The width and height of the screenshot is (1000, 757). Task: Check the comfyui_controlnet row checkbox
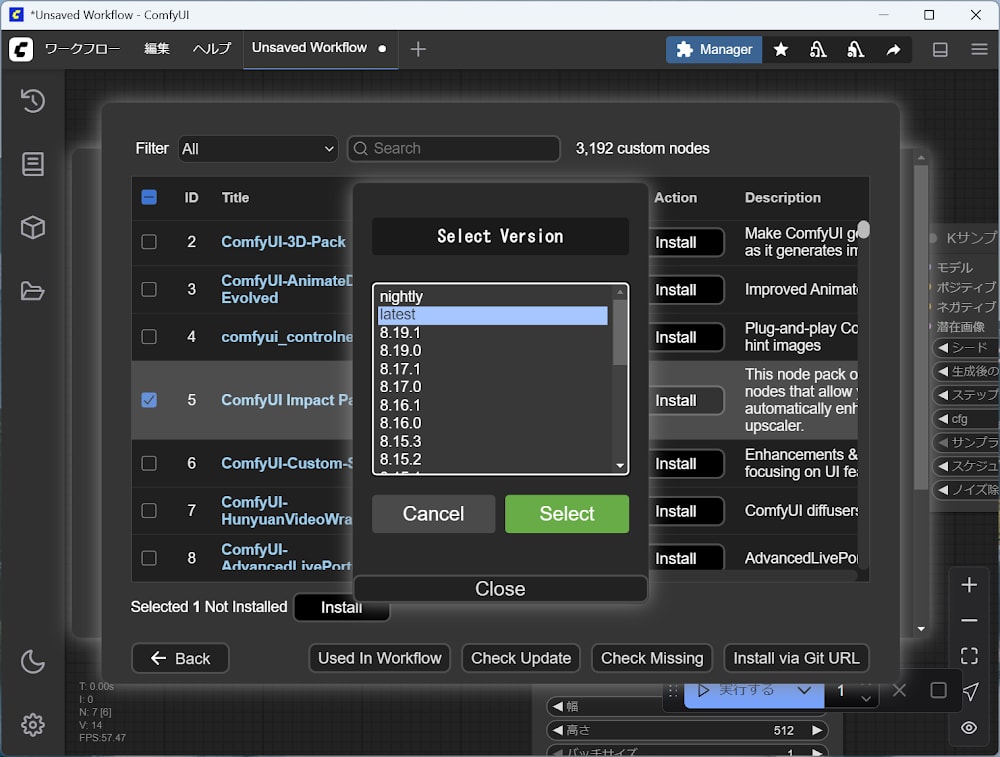pos(149,336)
